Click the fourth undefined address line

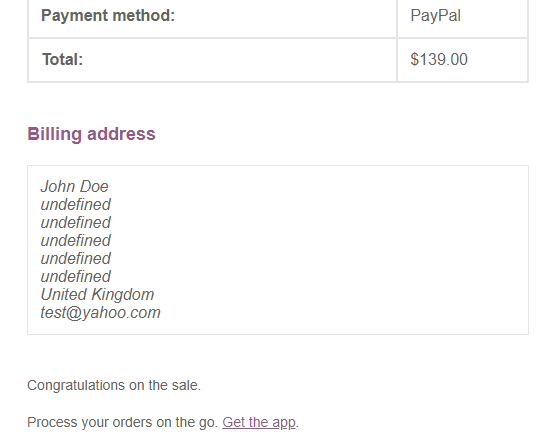point(76,259)
